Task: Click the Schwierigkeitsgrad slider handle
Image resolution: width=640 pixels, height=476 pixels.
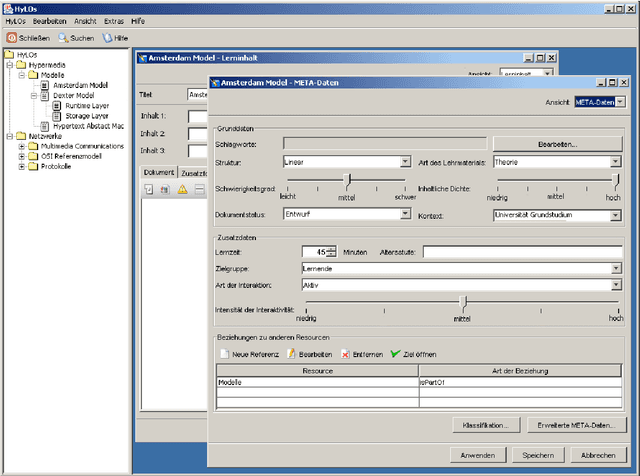Action: (347, 180)
